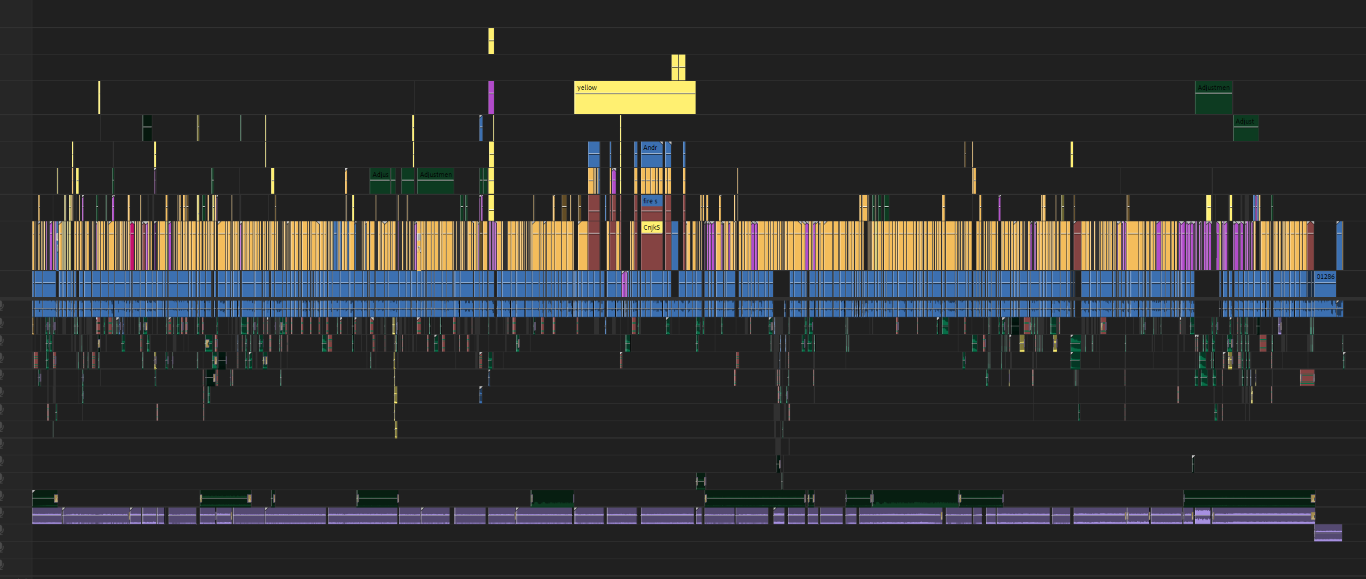This screenshot has height=579, width=1366.
Task: Click the top-right "Adjustmen" adjustment layer clip
Action: [x=1213, y=98]
